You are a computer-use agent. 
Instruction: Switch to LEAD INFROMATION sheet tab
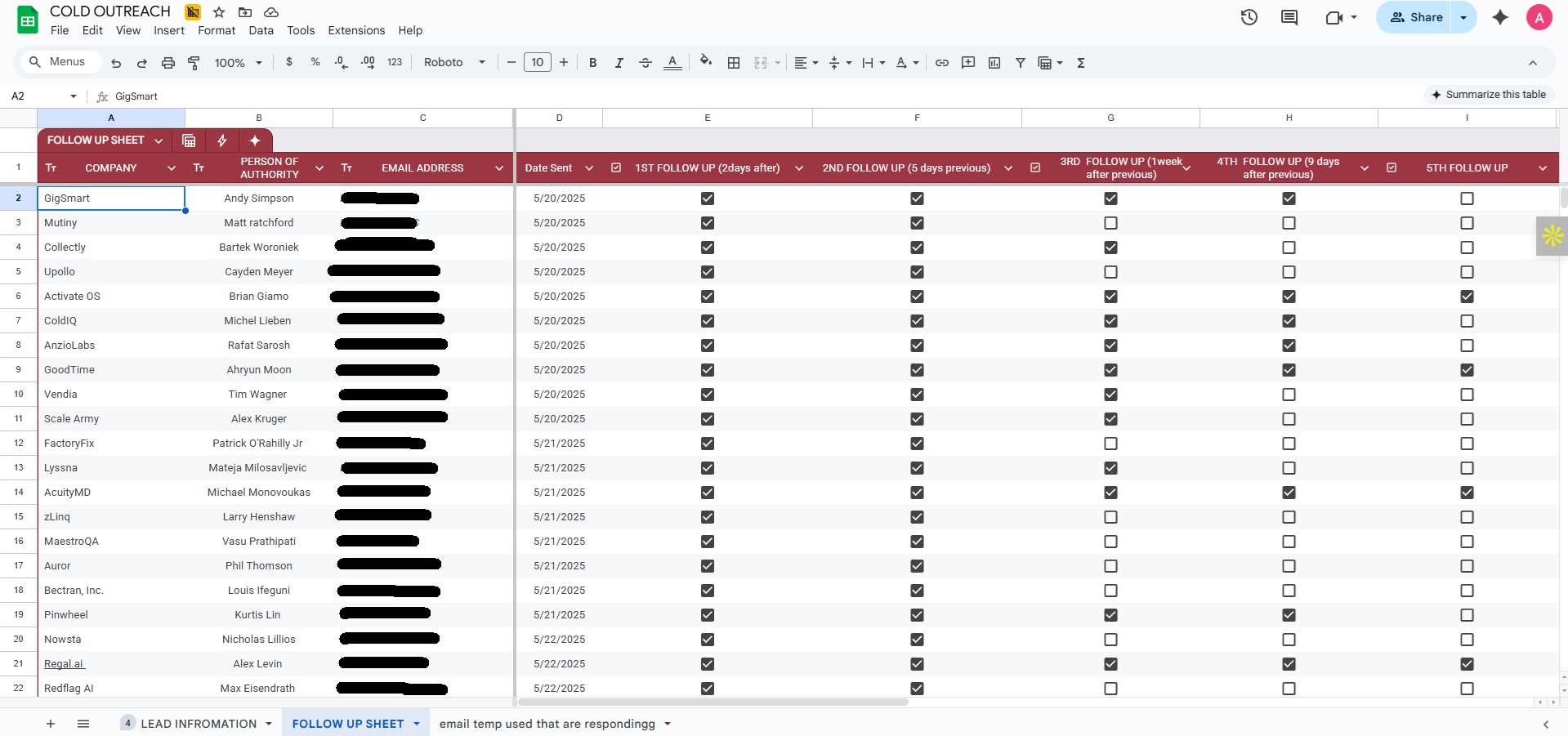199,724
